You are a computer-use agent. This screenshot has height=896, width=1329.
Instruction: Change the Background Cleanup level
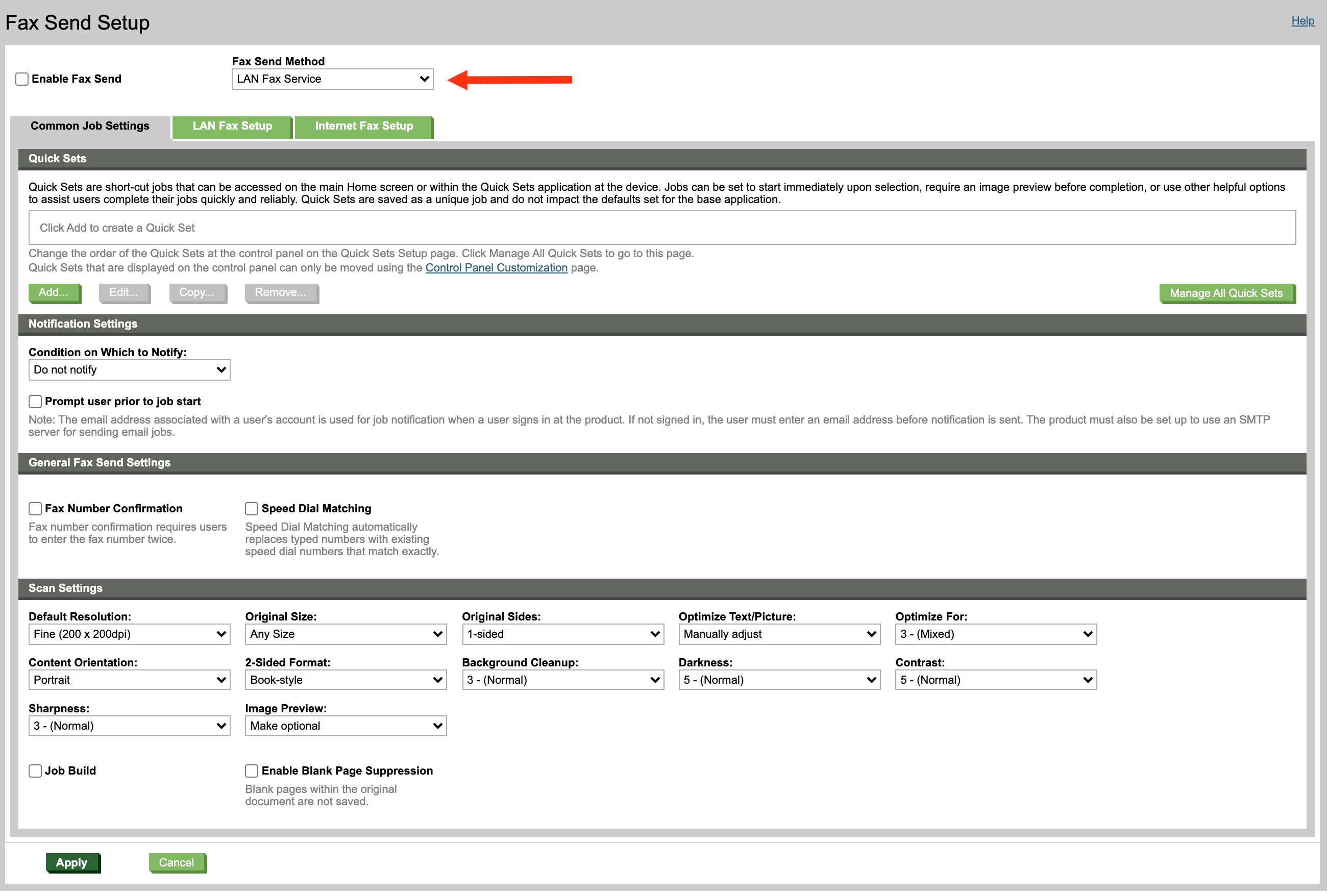562,680
